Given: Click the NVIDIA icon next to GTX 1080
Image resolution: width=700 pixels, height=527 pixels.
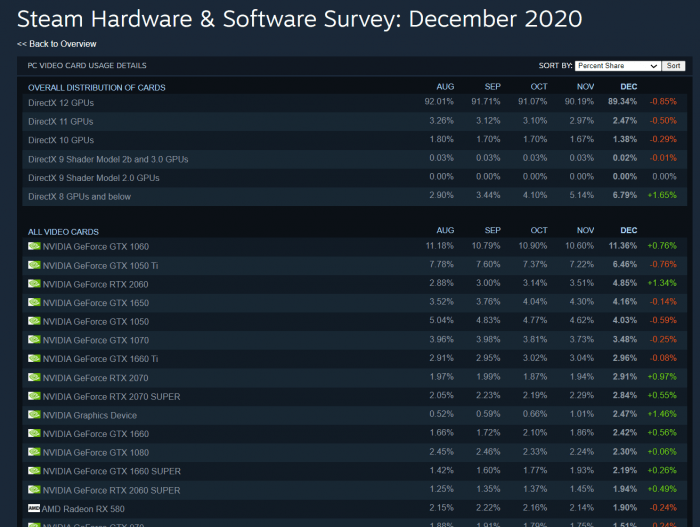Looking at the screenshot, I should pos(34,452).
